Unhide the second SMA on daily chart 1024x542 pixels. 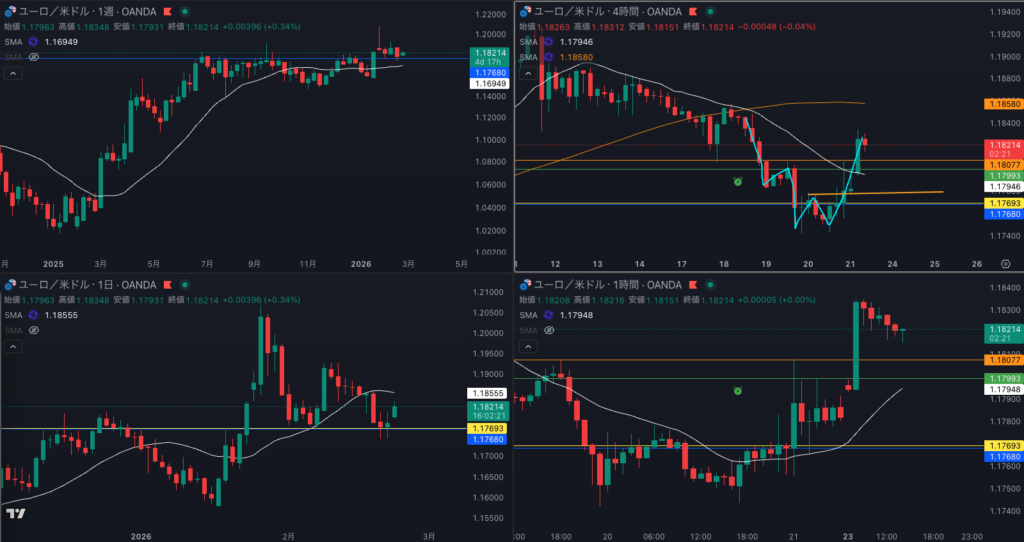(33, 330)
